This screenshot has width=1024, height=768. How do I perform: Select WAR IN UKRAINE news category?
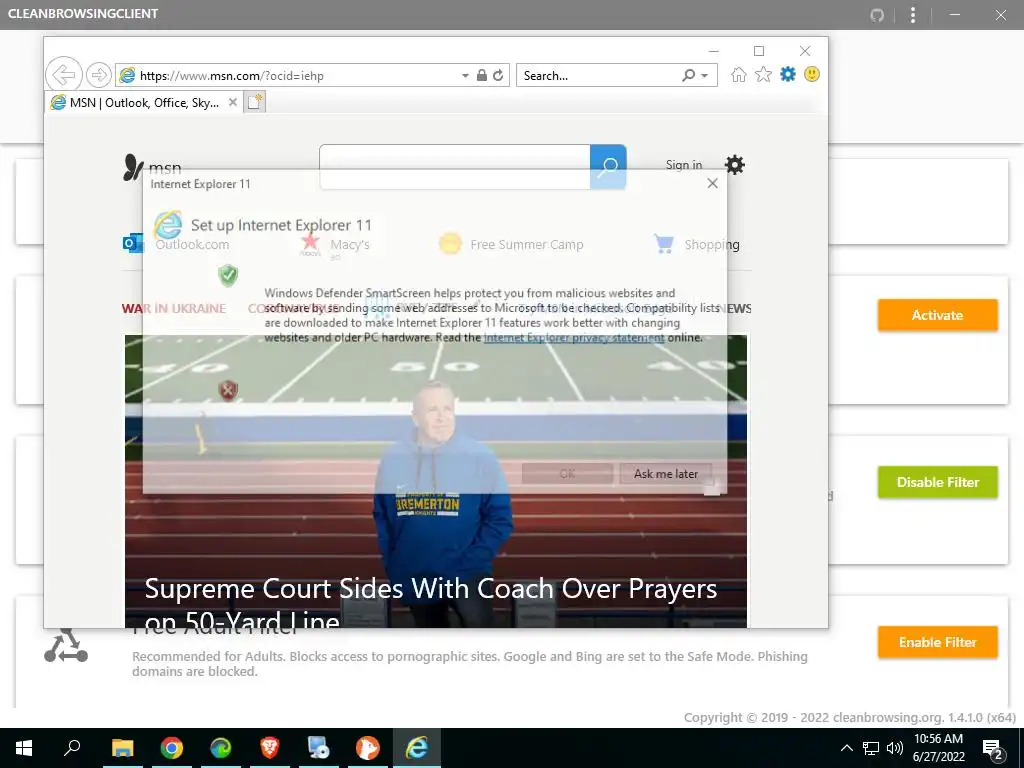pyautogui.click(x=174, y=308)
